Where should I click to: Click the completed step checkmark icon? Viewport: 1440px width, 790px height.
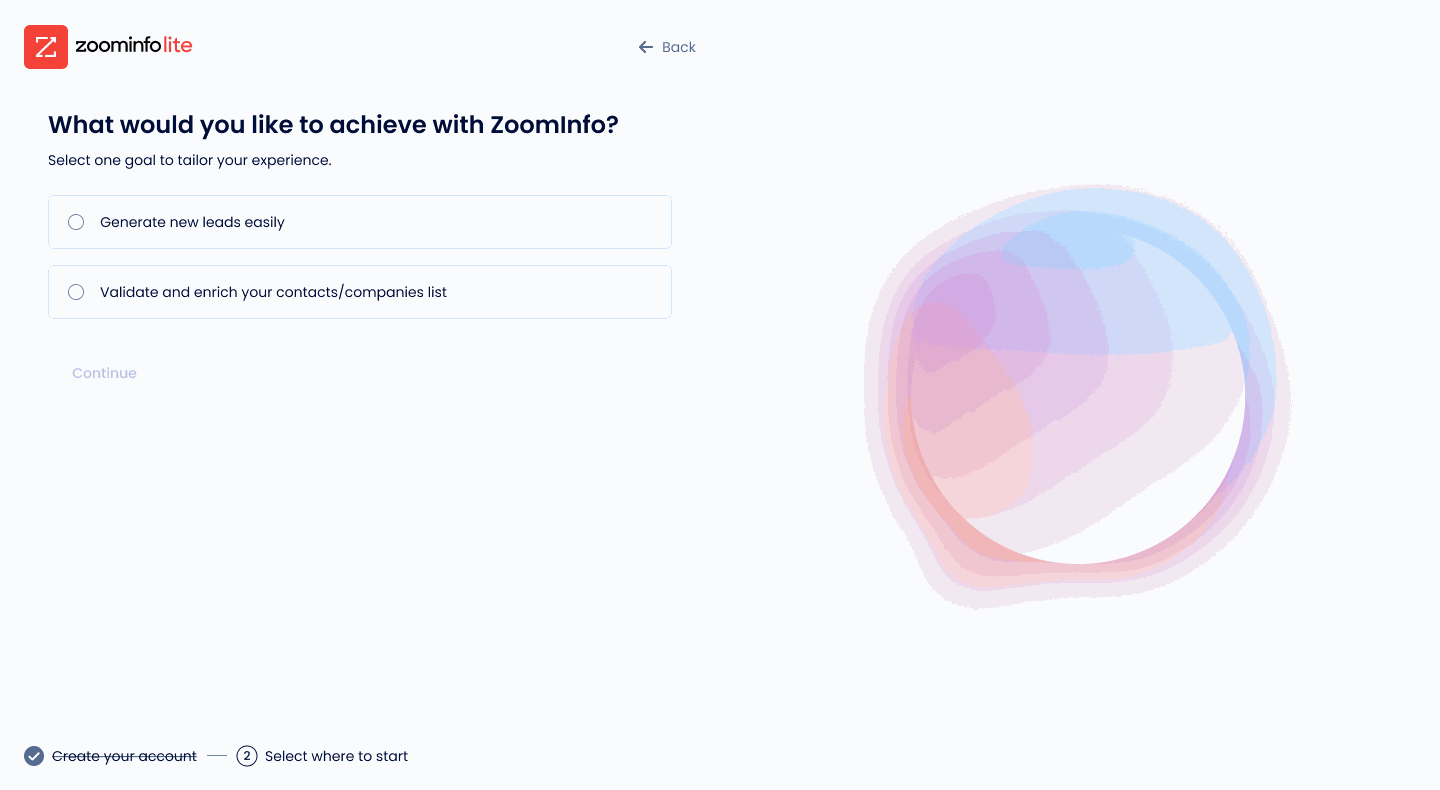click(34, 756)
